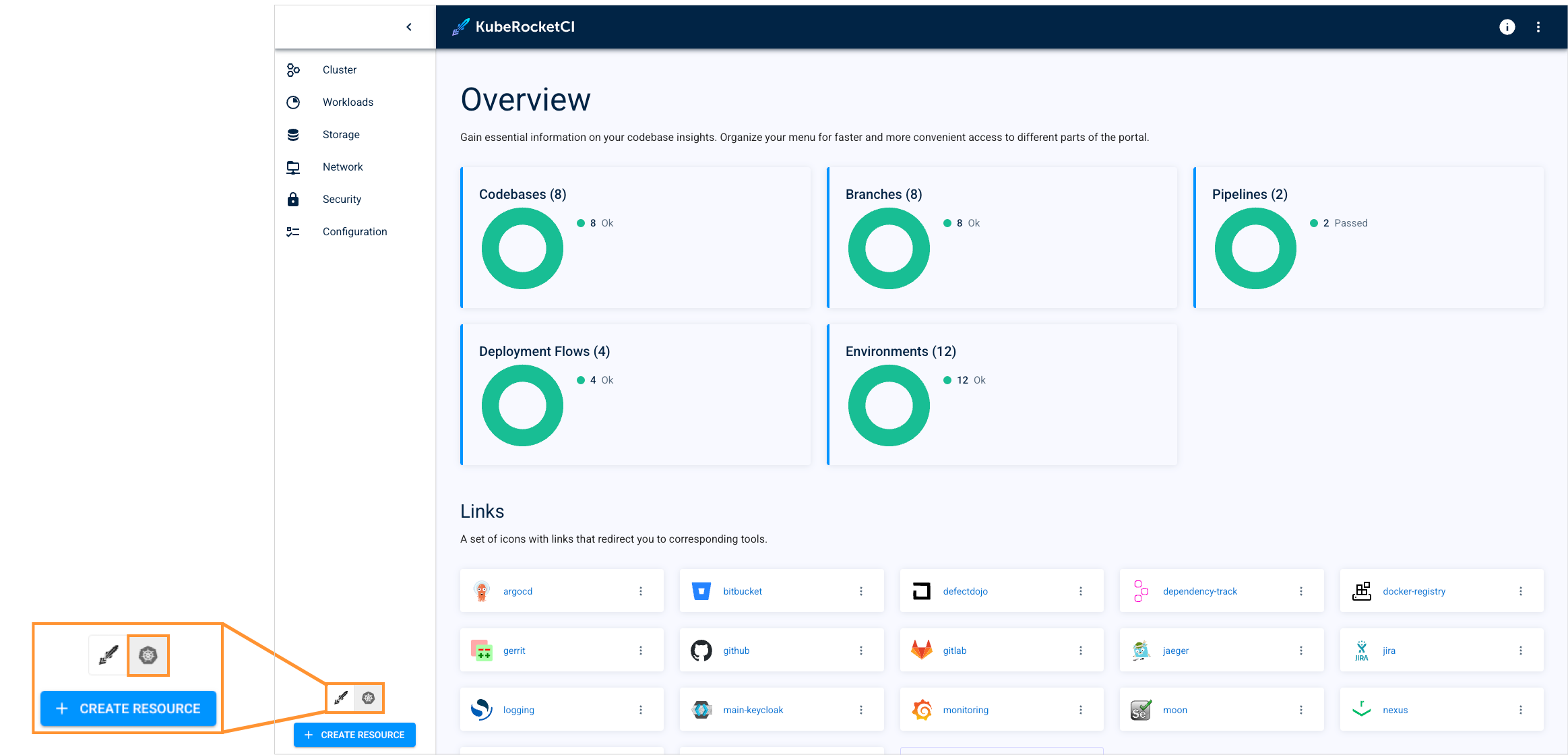
Task: Click the GitLab fox icon
Action: 921,650
